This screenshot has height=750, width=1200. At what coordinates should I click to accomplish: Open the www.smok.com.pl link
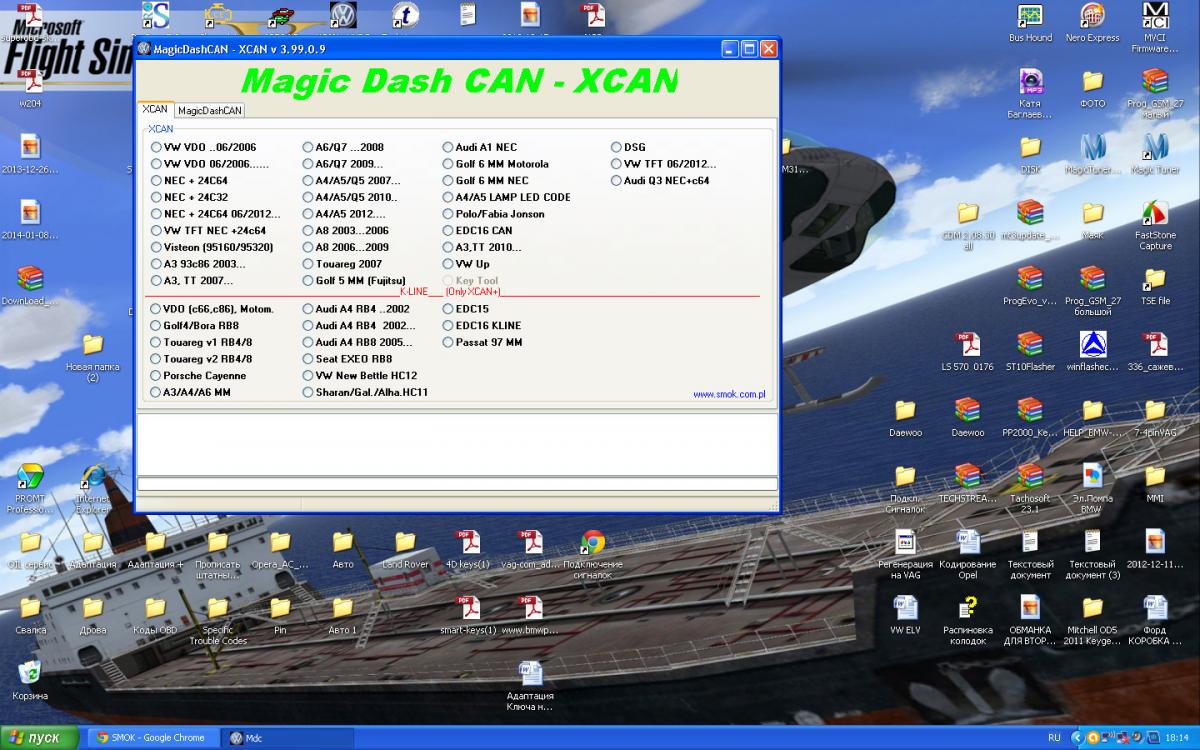729,395
